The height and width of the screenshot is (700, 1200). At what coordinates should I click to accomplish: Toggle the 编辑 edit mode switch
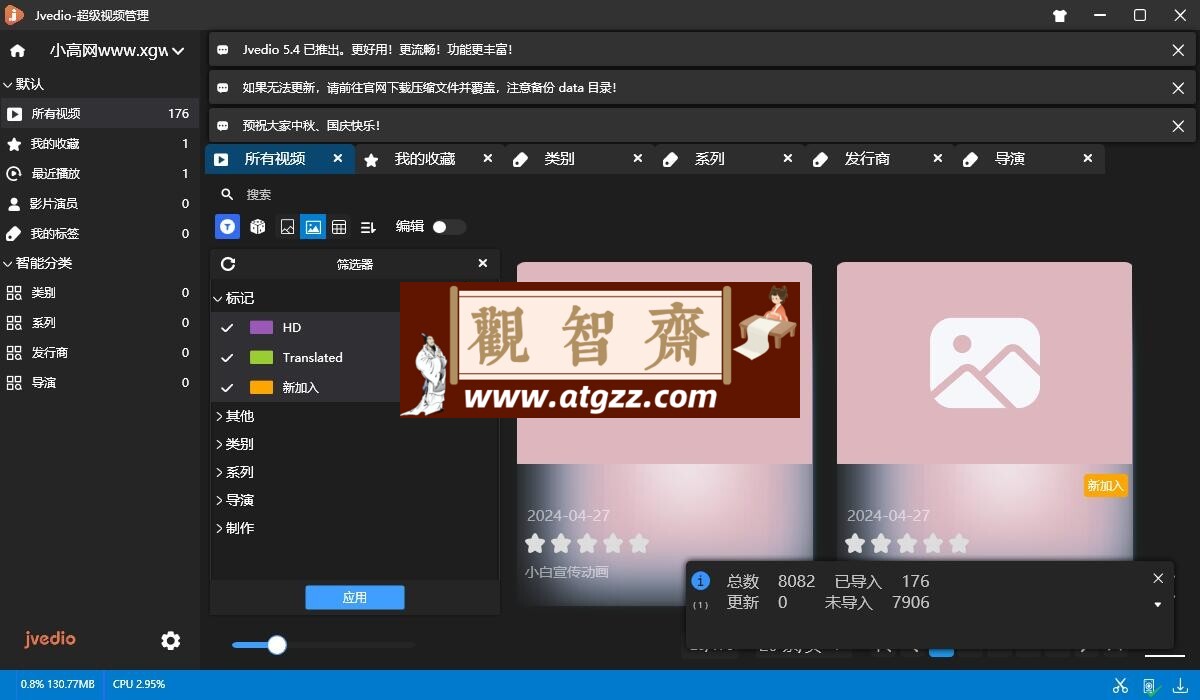(448, 227)
